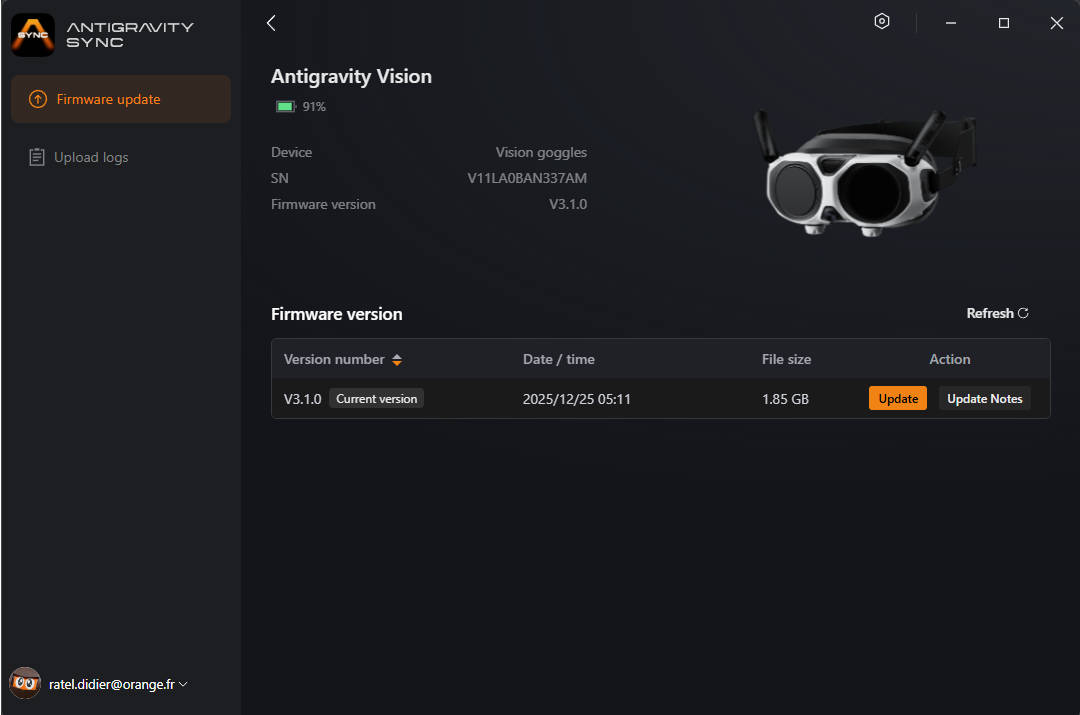Click the File size column header
Viewport: 1080px width, 715px height.
tap(787, 360)
